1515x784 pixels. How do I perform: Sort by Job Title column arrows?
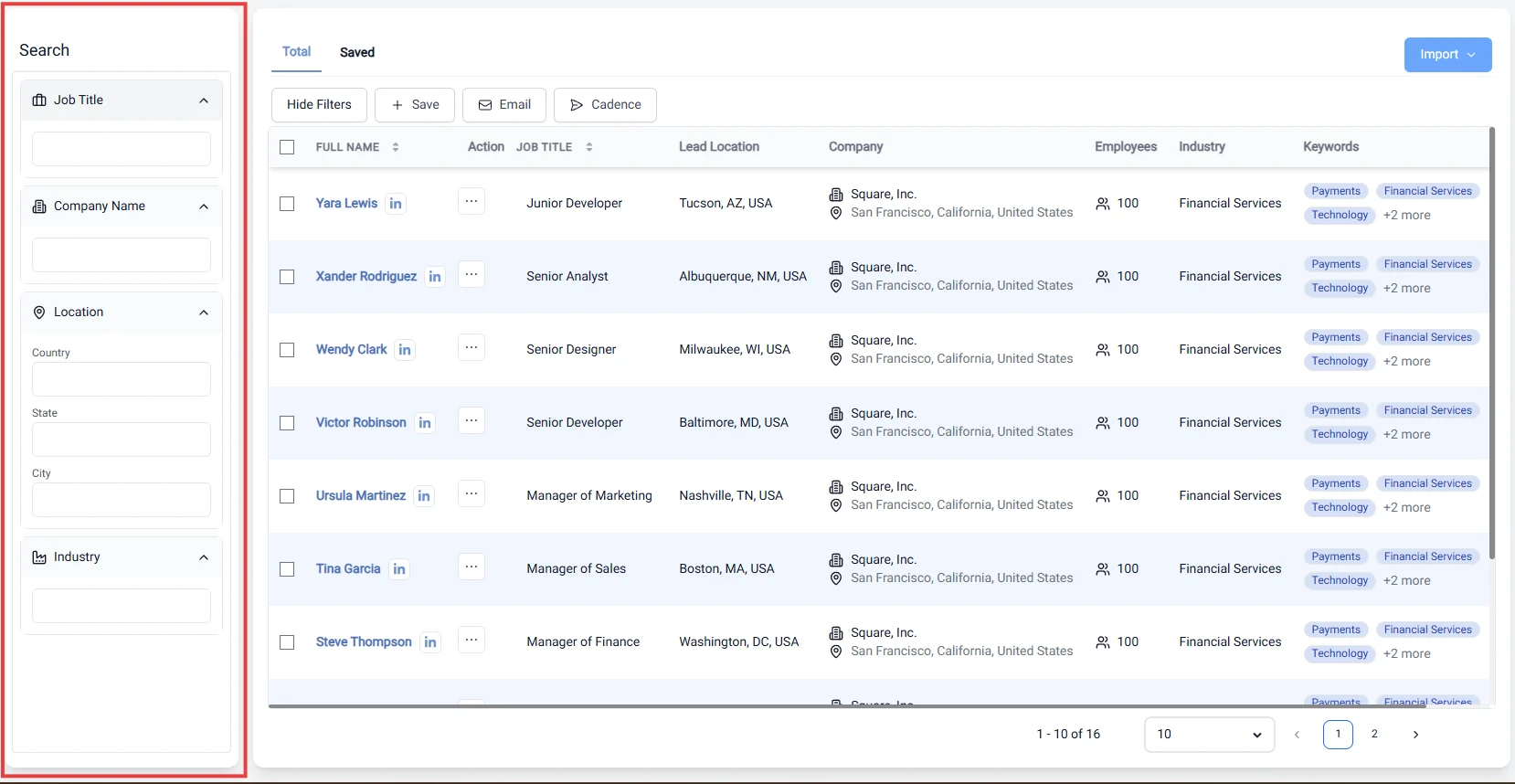pos(589,147)
